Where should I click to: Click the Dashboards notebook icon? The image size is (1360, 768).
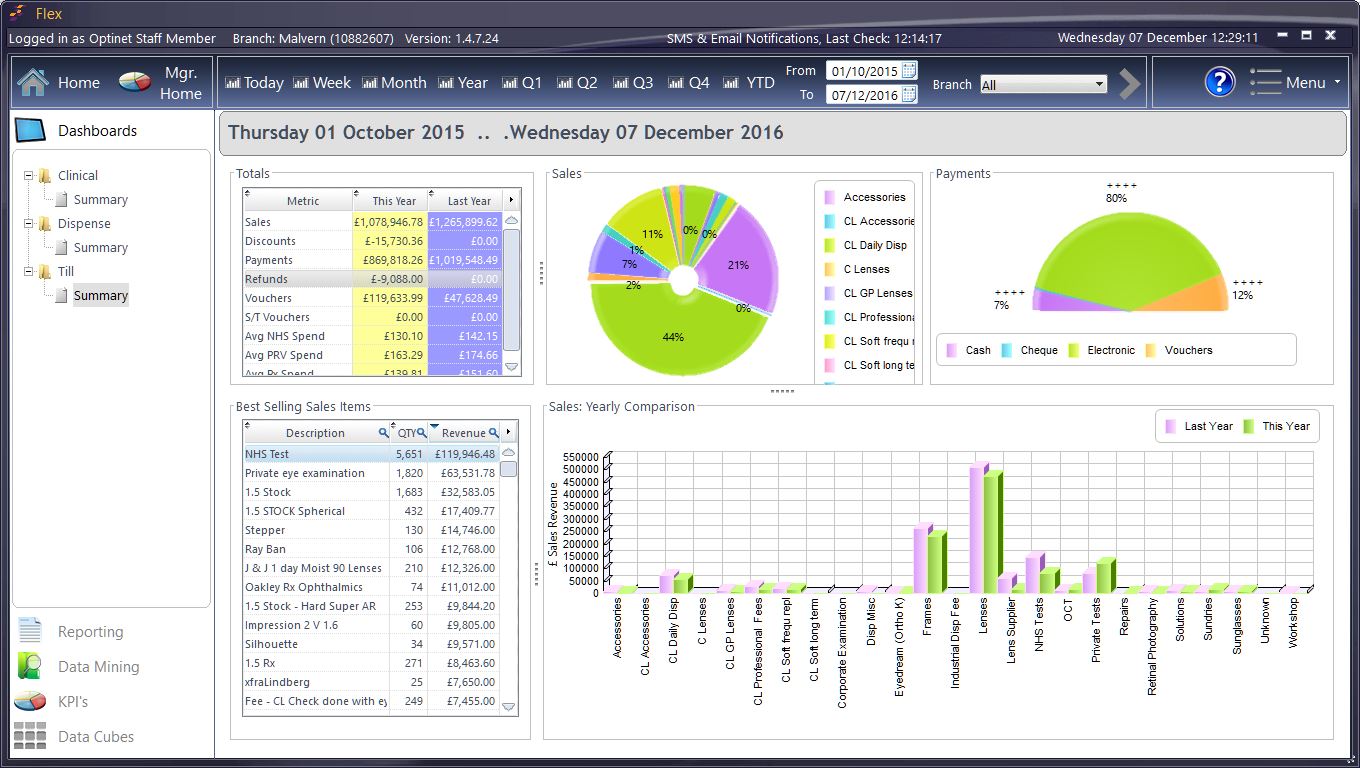[30, 129]
